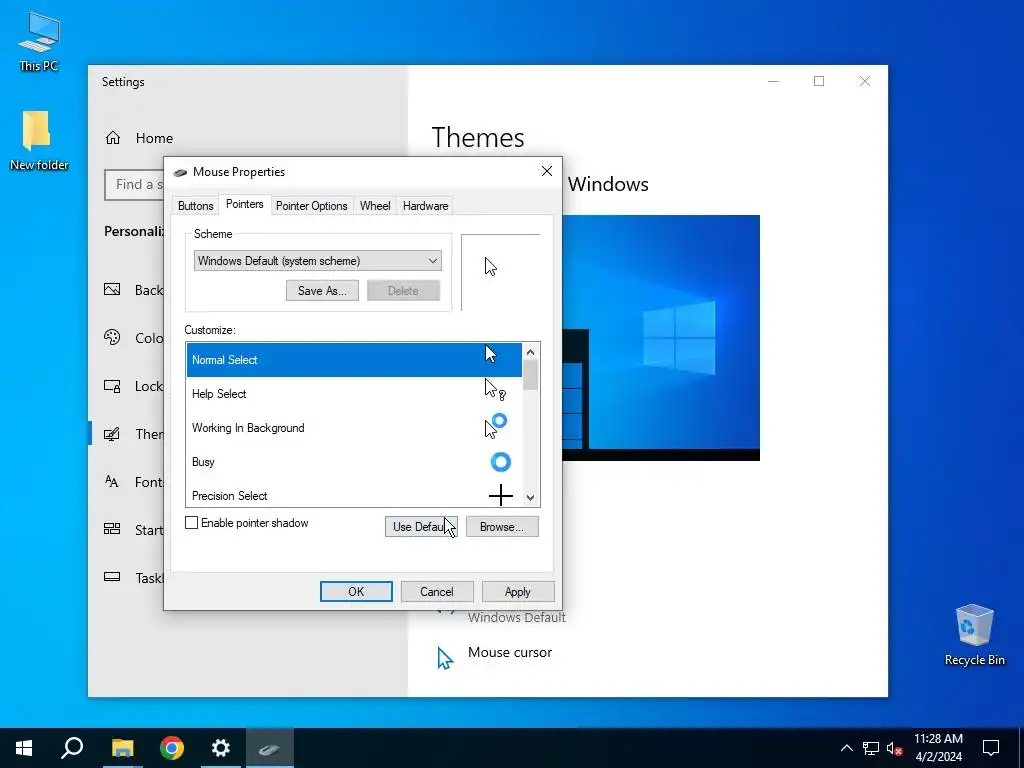Image resolution: width=1024 pixels, height=768 pixels.
Task: Select the Busy pointer row
Action: pos(354,462)
